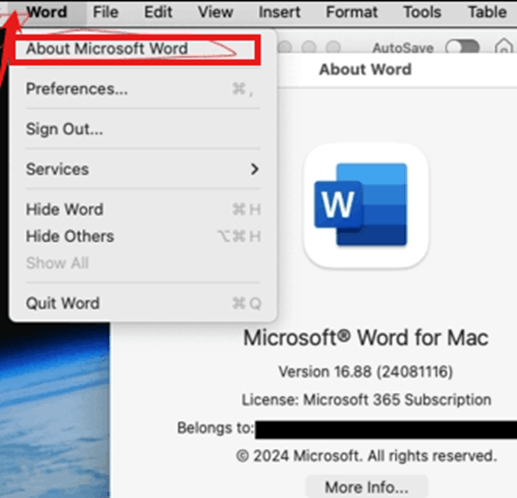This screenshot has height=498, width=517.
Task: Open the Edit menu
Action: (x=158, y=12)
